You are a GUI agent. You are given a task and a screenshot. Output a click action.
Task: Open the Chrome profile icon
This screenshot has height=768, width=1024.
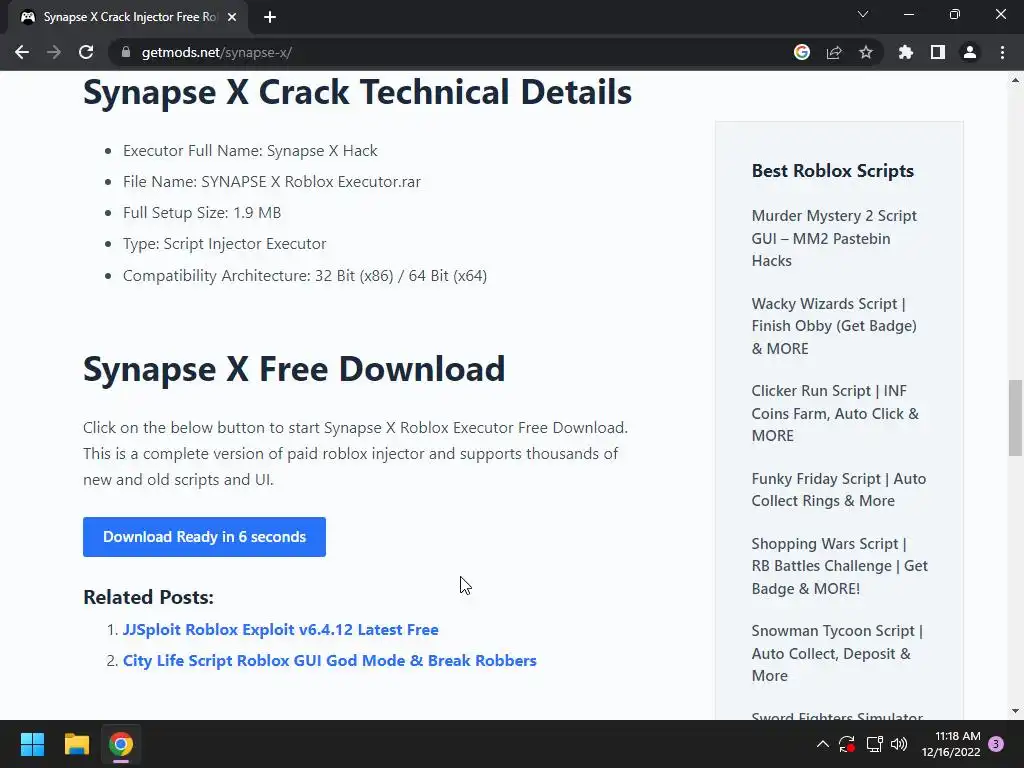pos(970,52)
